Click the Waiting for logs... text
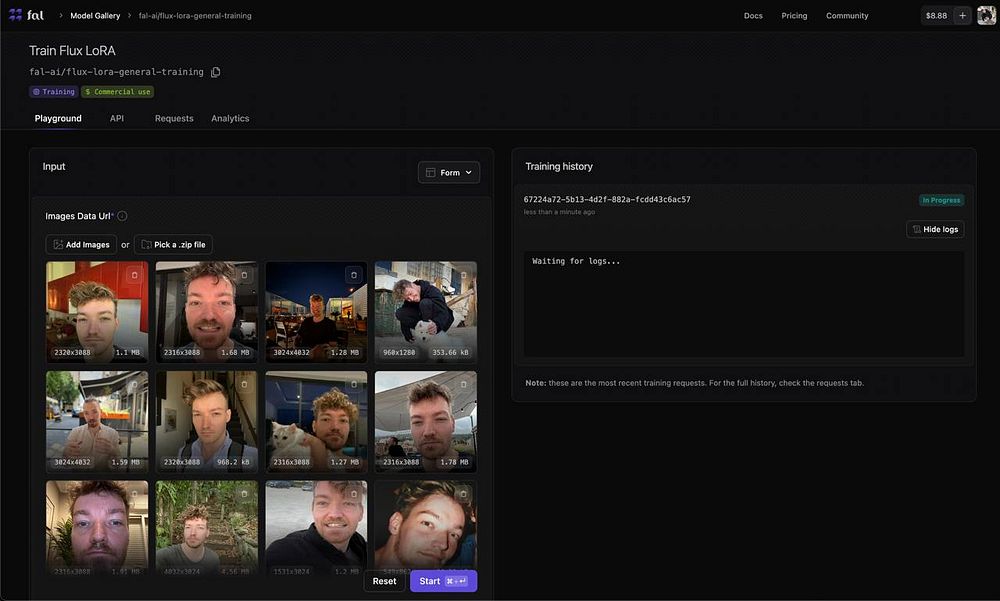This screenshot has width=1000, height=601. pos(576,261)
